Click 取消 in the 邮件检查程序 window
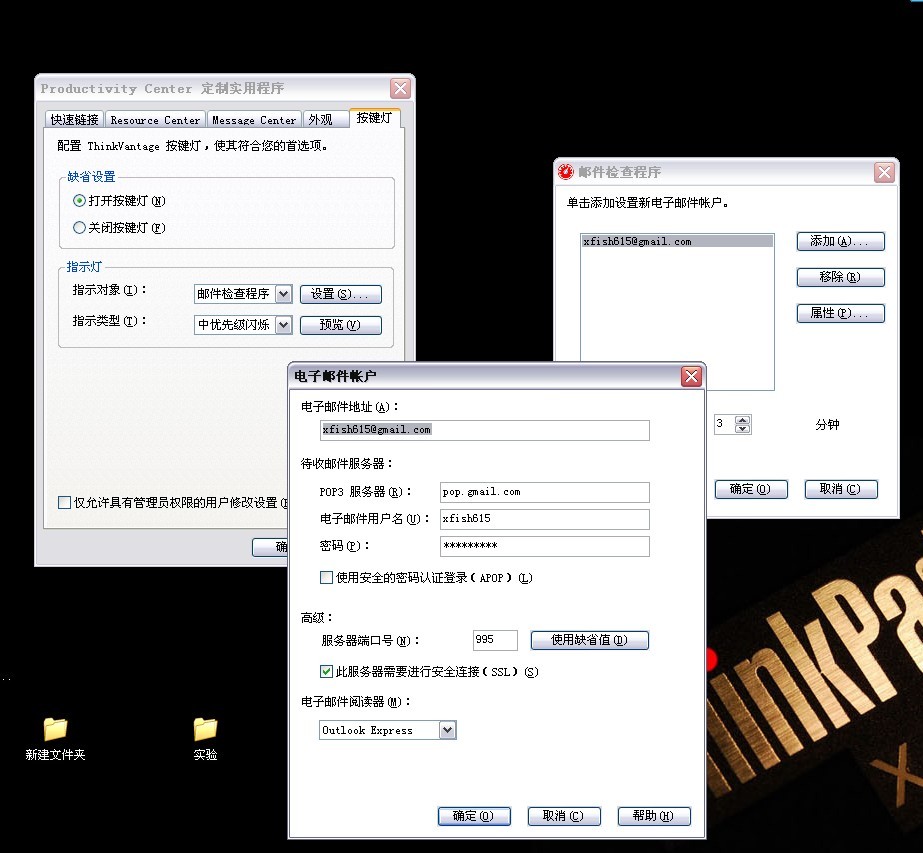The image size is (923, 853). [x=841, y=489]
